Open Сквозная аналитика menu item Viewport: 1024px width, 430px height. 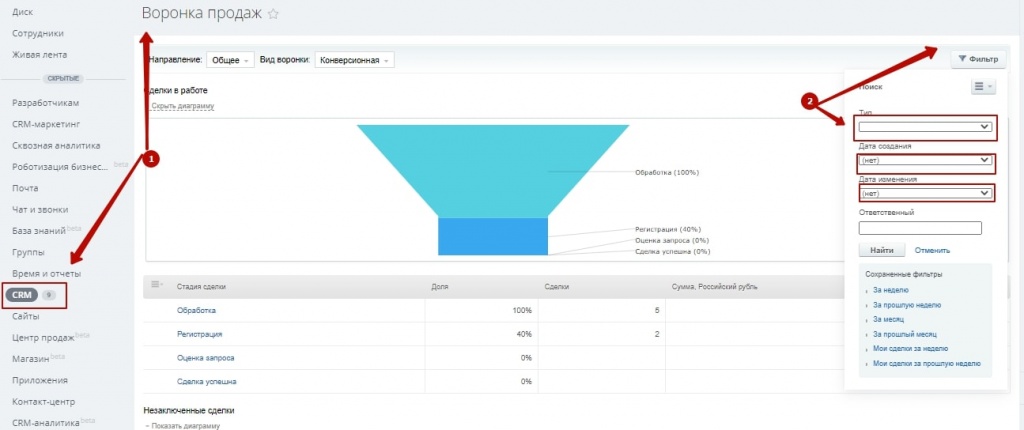(x=56, y=145)
